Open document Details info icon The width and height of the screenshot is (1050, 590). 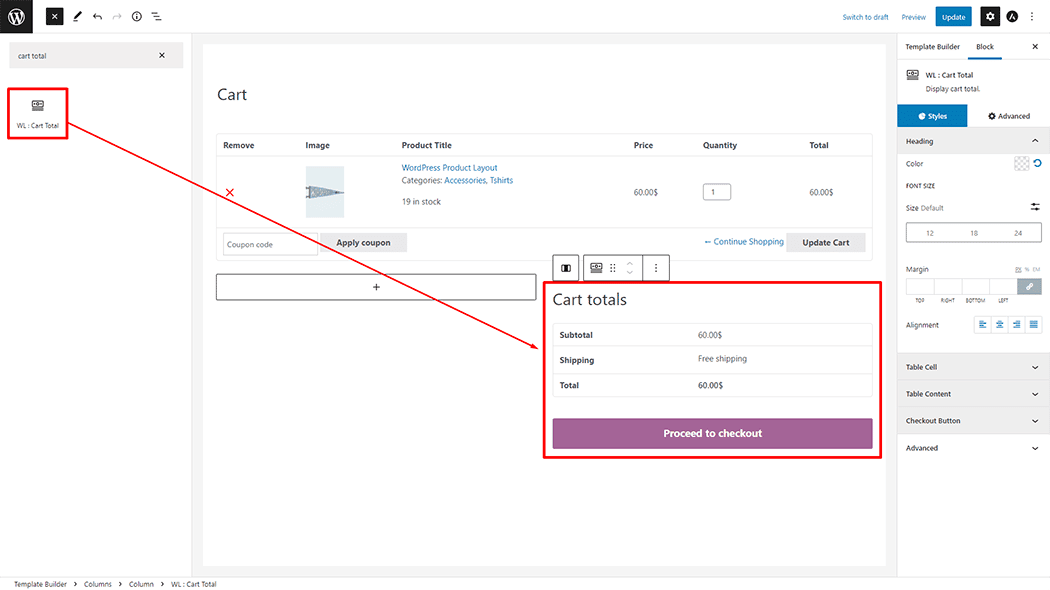pyautogui.click(x=137, y=17)
